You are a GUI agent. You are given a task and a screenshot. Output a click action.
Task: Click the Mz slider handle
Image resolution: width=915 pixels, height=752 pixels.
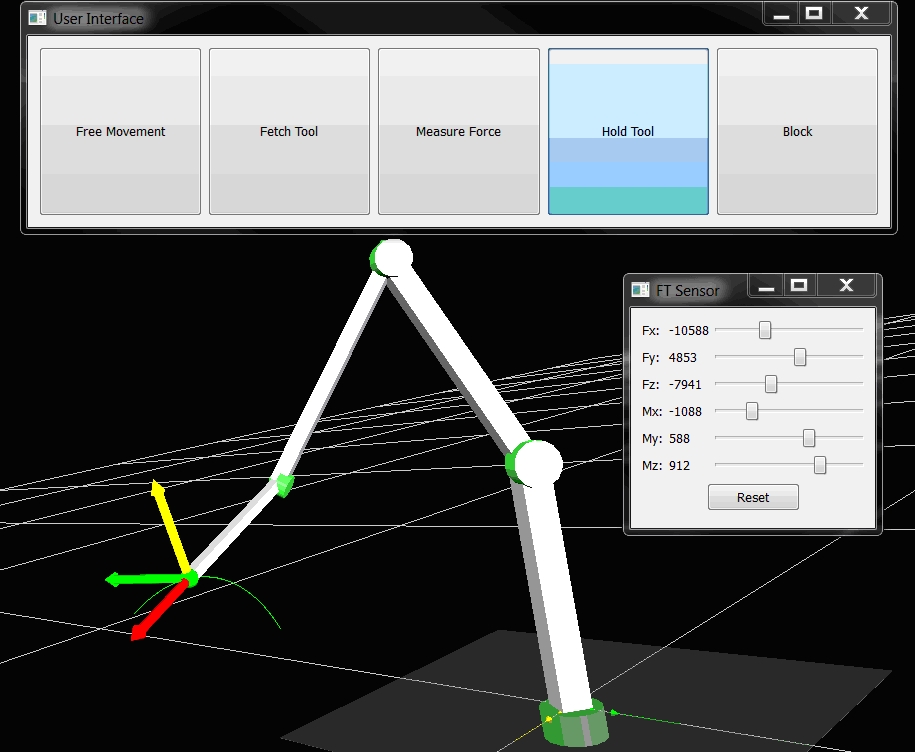[820, 465]
